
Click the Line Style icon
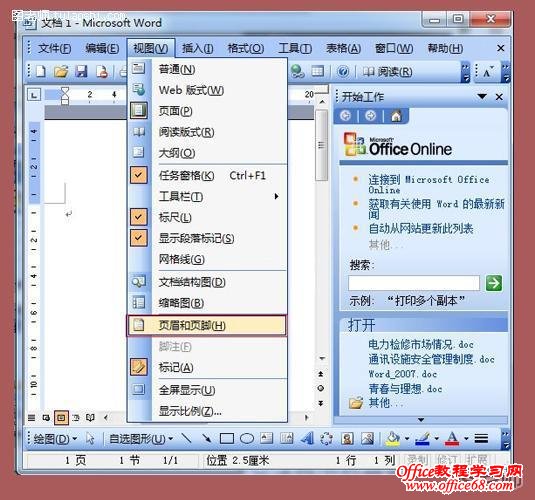tap(481, 438)
